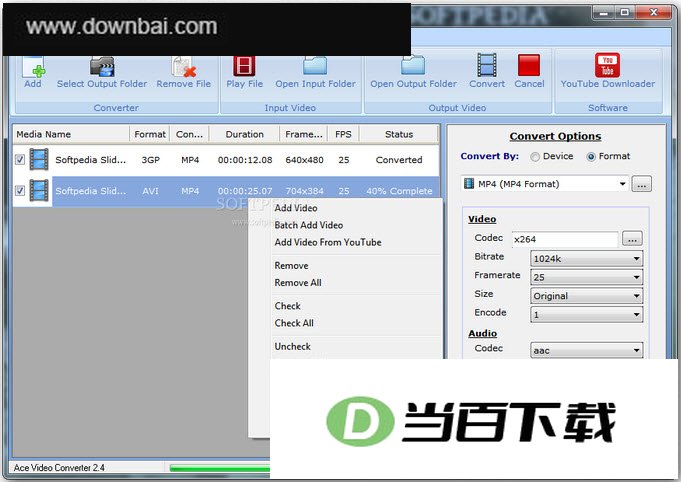This screenshot has height=482, width=681.
Task: Open the Size Original dropdown
Action: click(x=586, y=296)
